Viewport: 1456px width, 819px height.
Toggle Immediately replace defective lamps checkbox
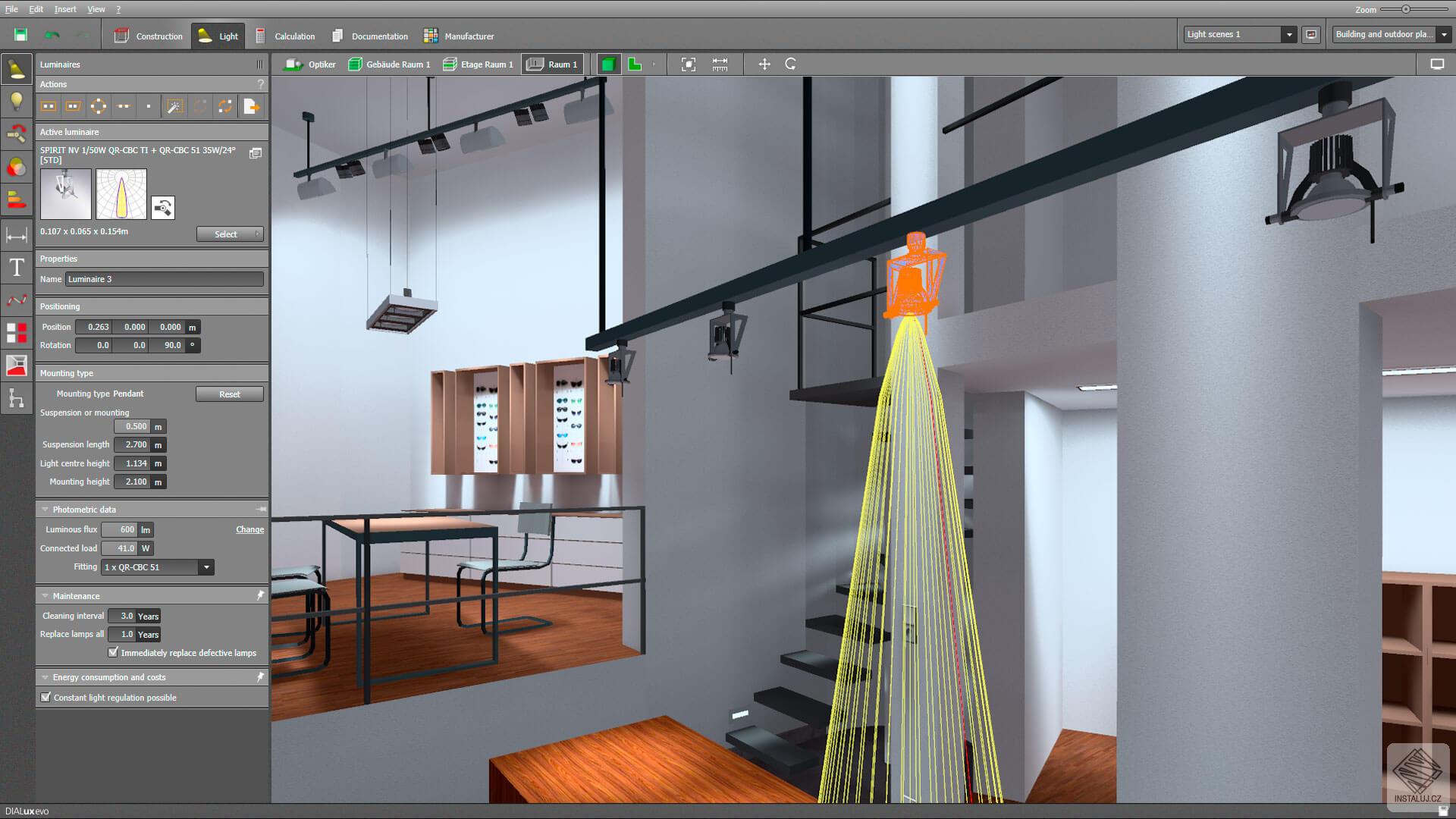(x=114, y=652)
